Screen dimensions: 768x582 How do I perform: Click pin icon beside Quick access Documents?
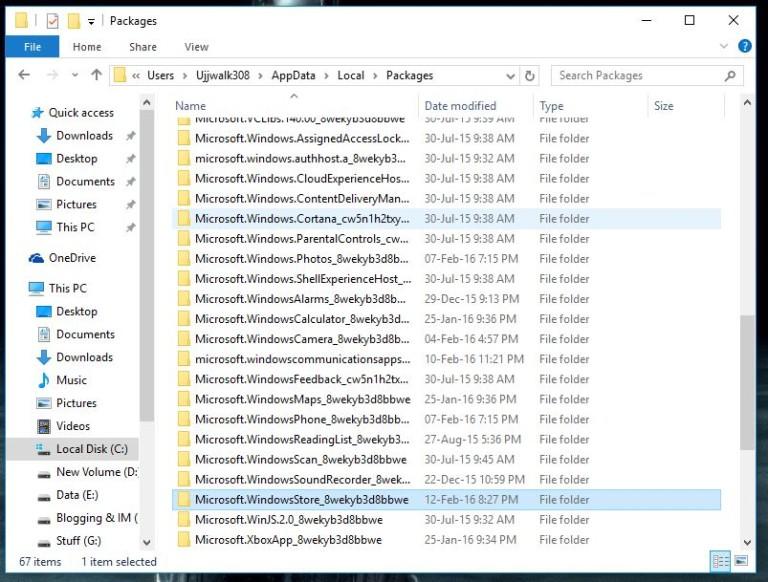coord(130,182)
